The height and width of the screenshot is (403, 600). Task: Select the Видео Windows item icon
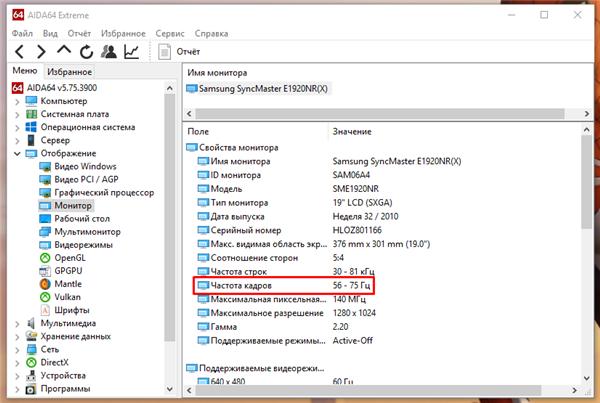pyautogui.click(x=45, y=167)
